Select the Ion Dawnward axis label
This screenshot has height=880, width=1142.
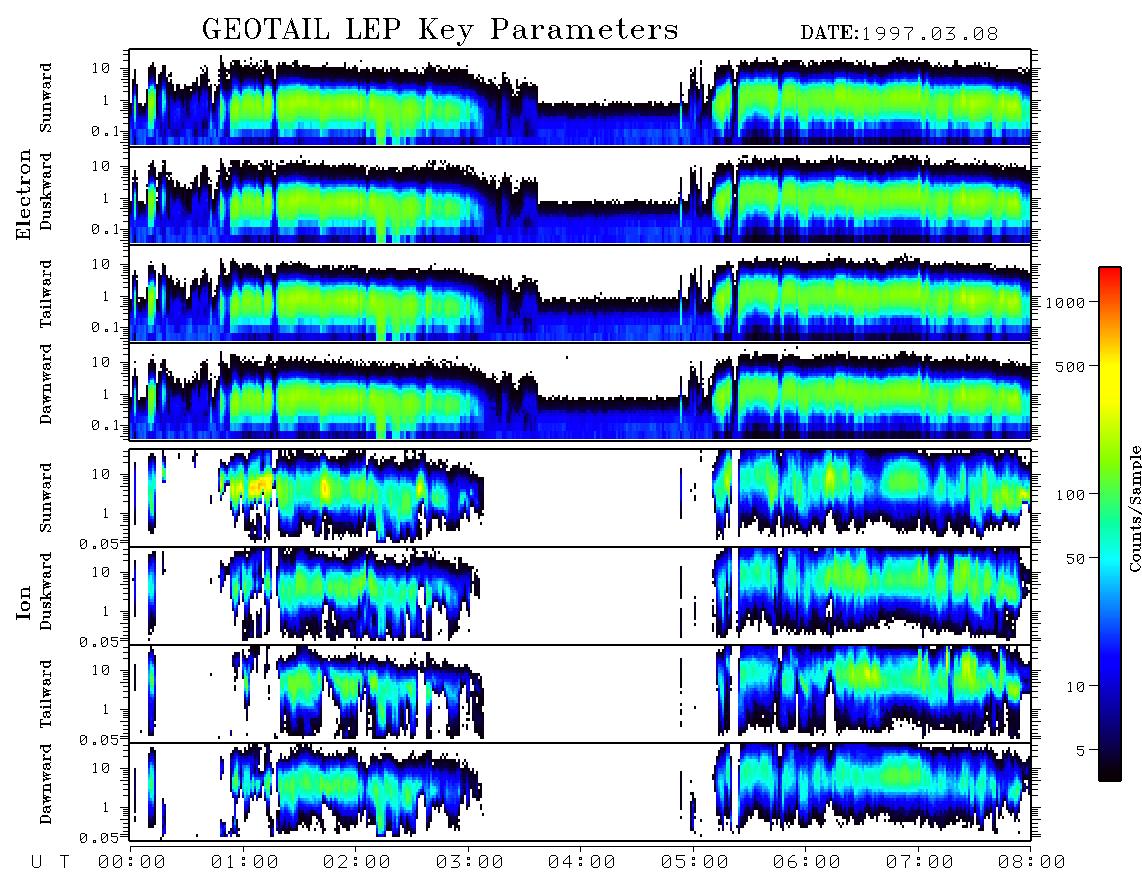coord(46,784)
